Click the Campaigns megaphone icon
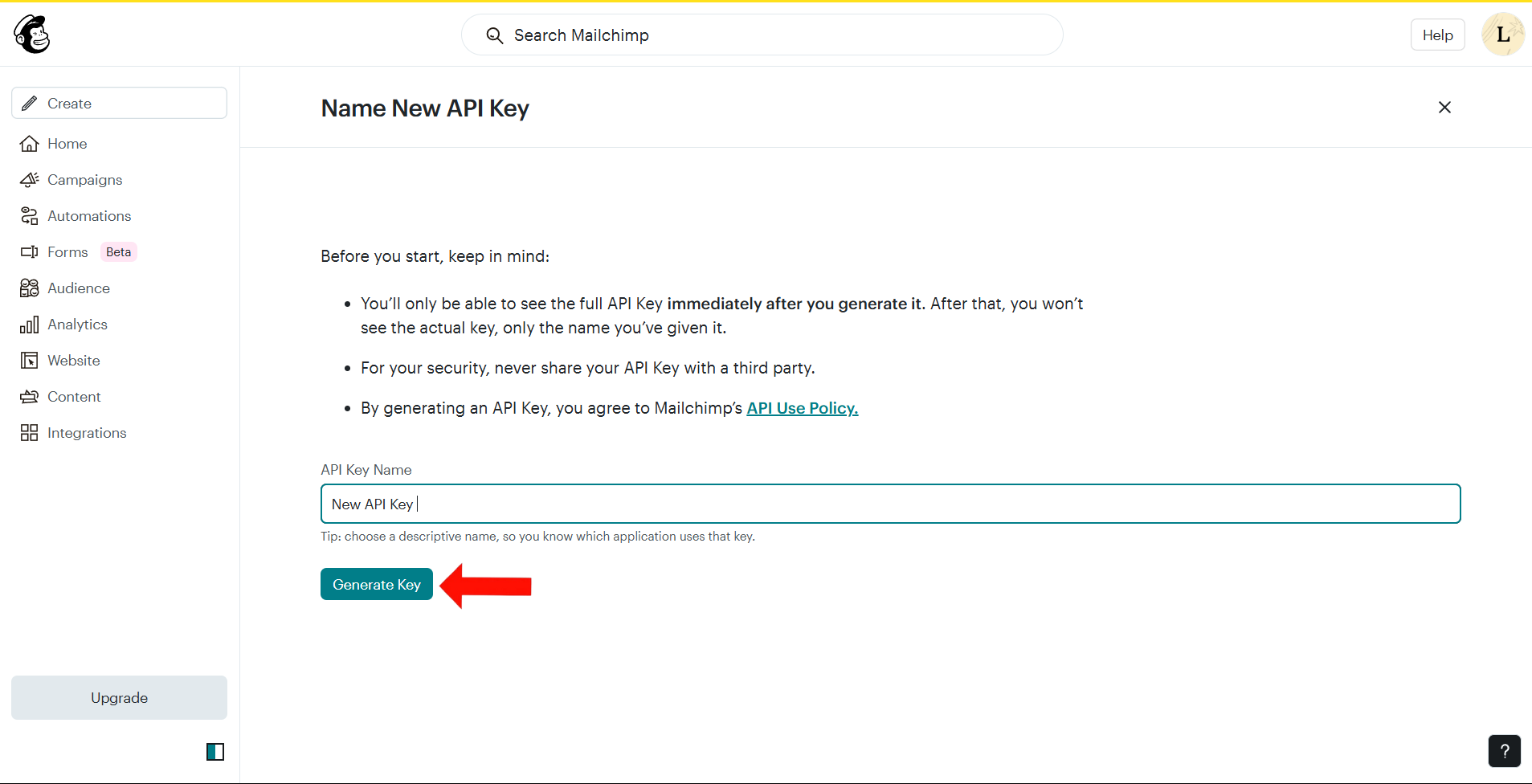1532x784 pixels. point(30,180)
